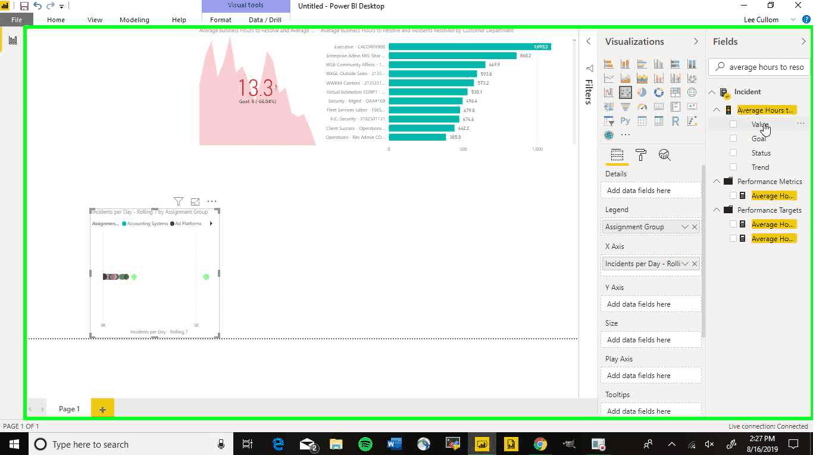Select the 100% stacked column chart visualization

coord(692,64)
